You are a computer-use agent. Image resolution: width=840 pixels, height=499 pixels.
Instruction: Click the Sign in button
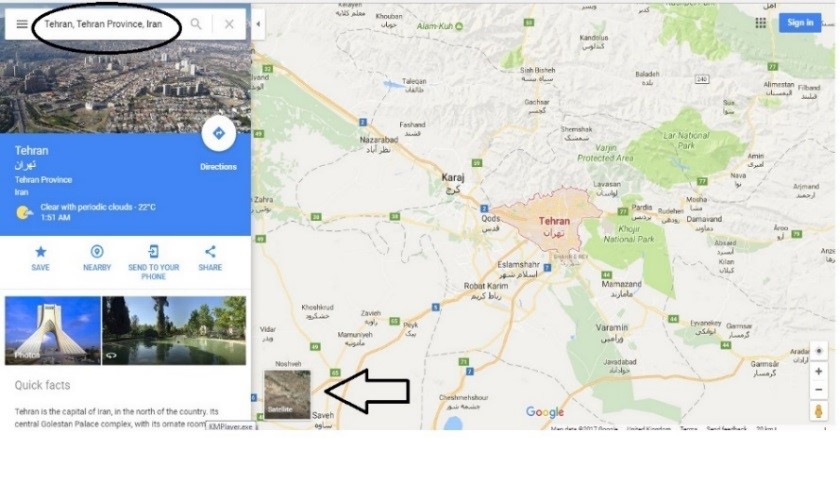(x=800, y=23)
